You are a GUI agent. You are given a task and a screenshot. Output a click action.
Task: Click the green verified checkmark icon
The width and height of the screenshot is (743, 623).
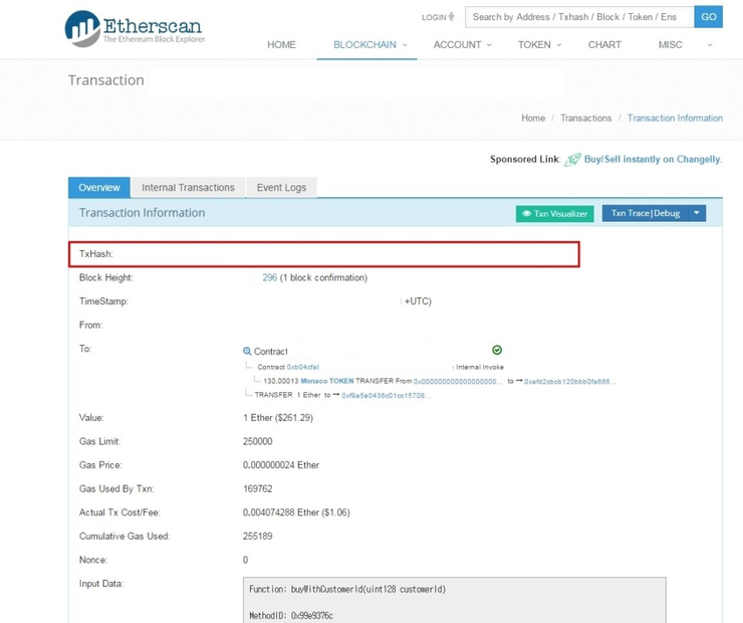click(497, 350)
